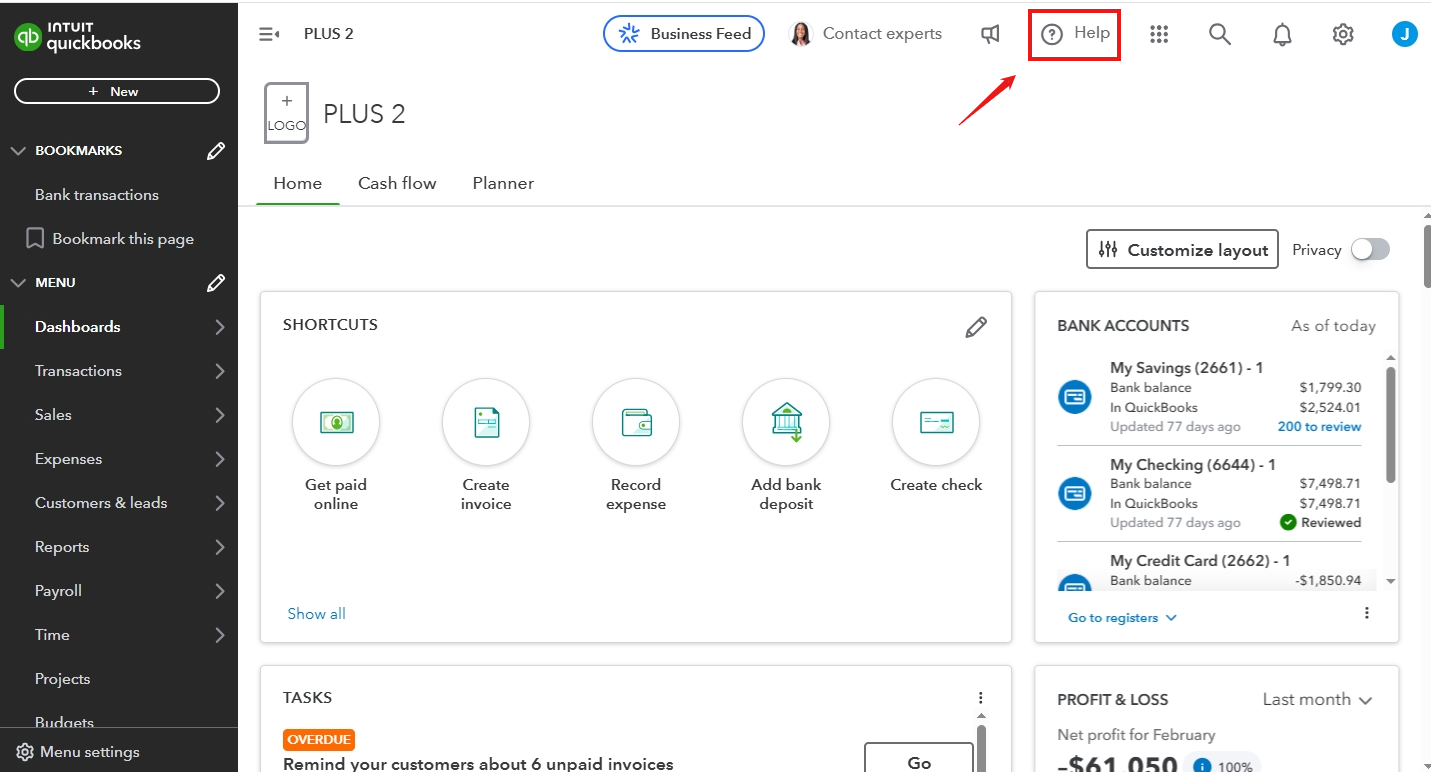Click the OVERDUE badge
The height and width of the screenshot is (772, 1431).
(x=319, y=740)
